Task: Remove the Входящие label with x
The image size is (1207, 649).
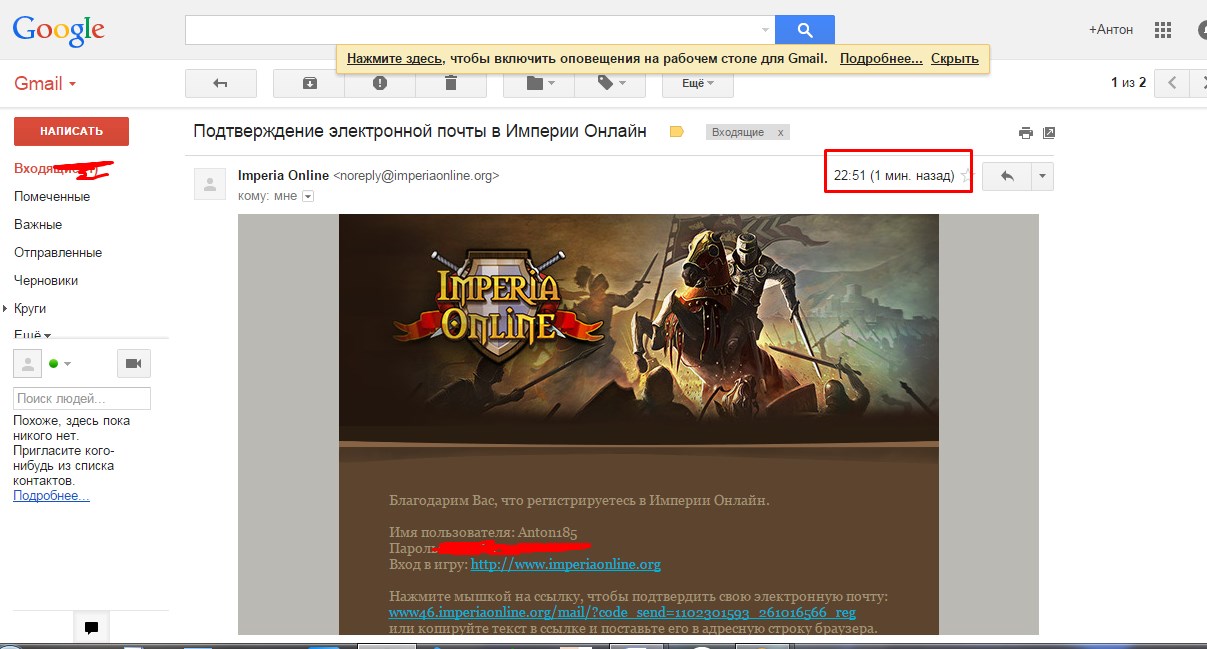Action: [781, 132]
